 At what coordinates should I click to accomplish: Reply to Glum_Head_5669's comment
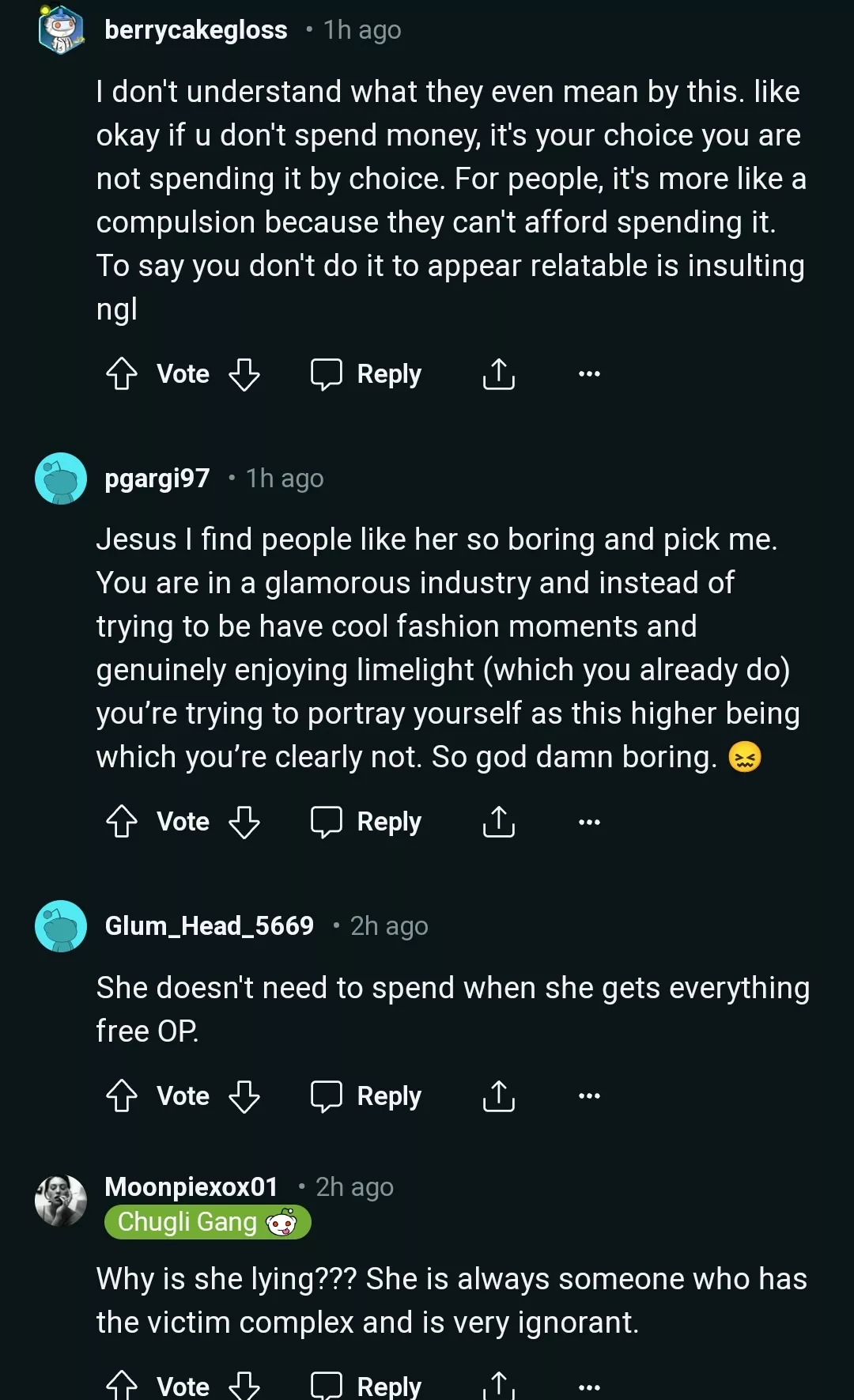coord(366,1096)
